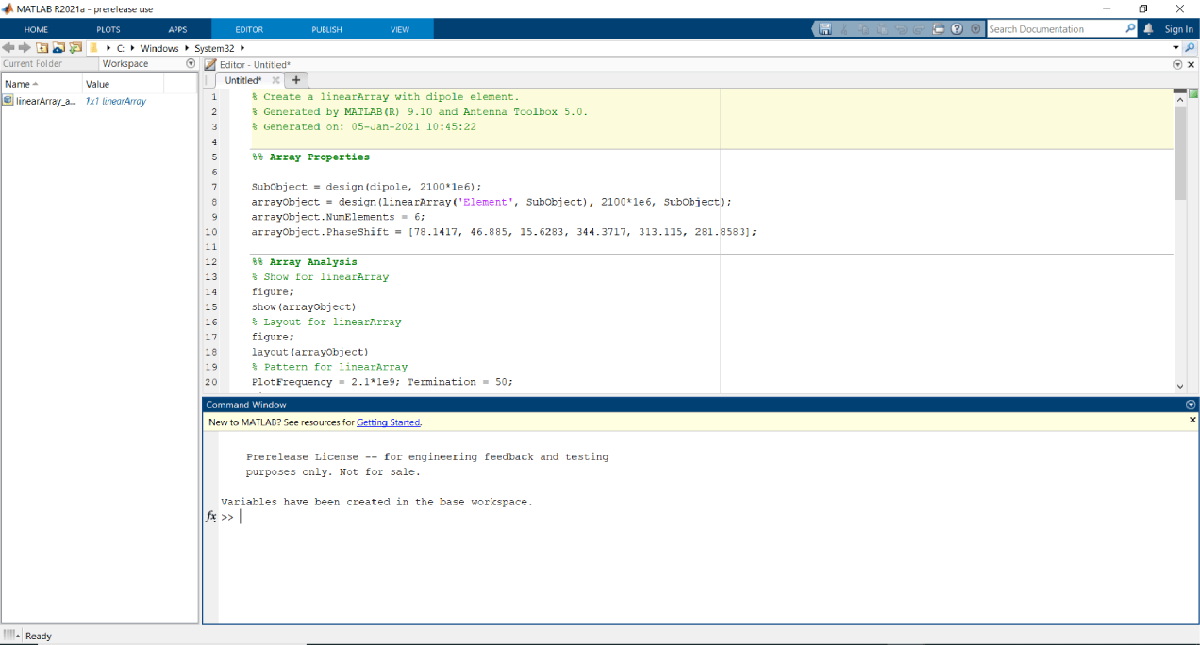The width and height of the screenshot is (1200, 645).
Task: Select the linearArray_a variable icon in Workspace
Action: click(x=9, y=100)
